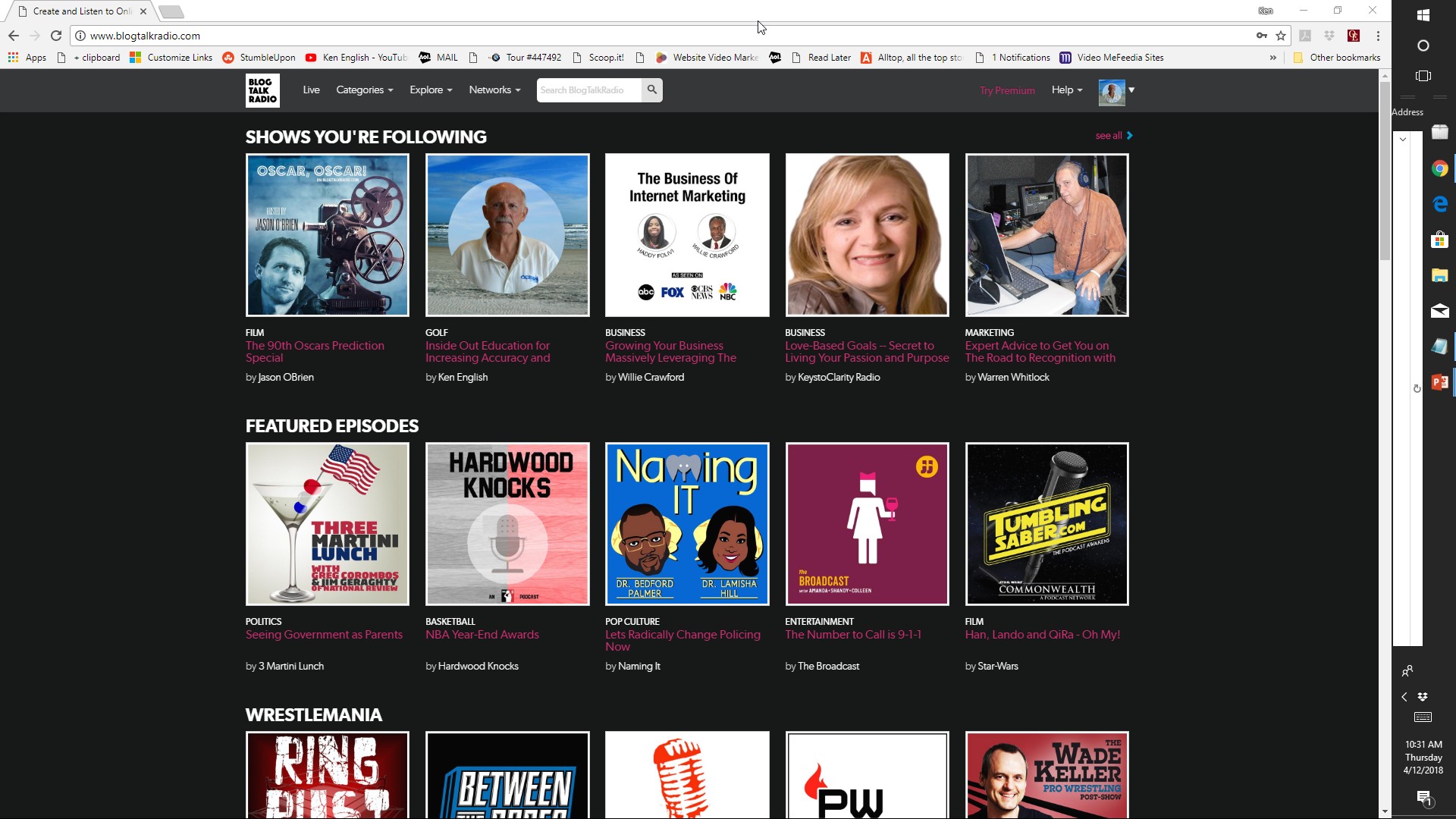Click the browser address bar
This screenshot has height=819, width=1456.
(x=667, y=36)
